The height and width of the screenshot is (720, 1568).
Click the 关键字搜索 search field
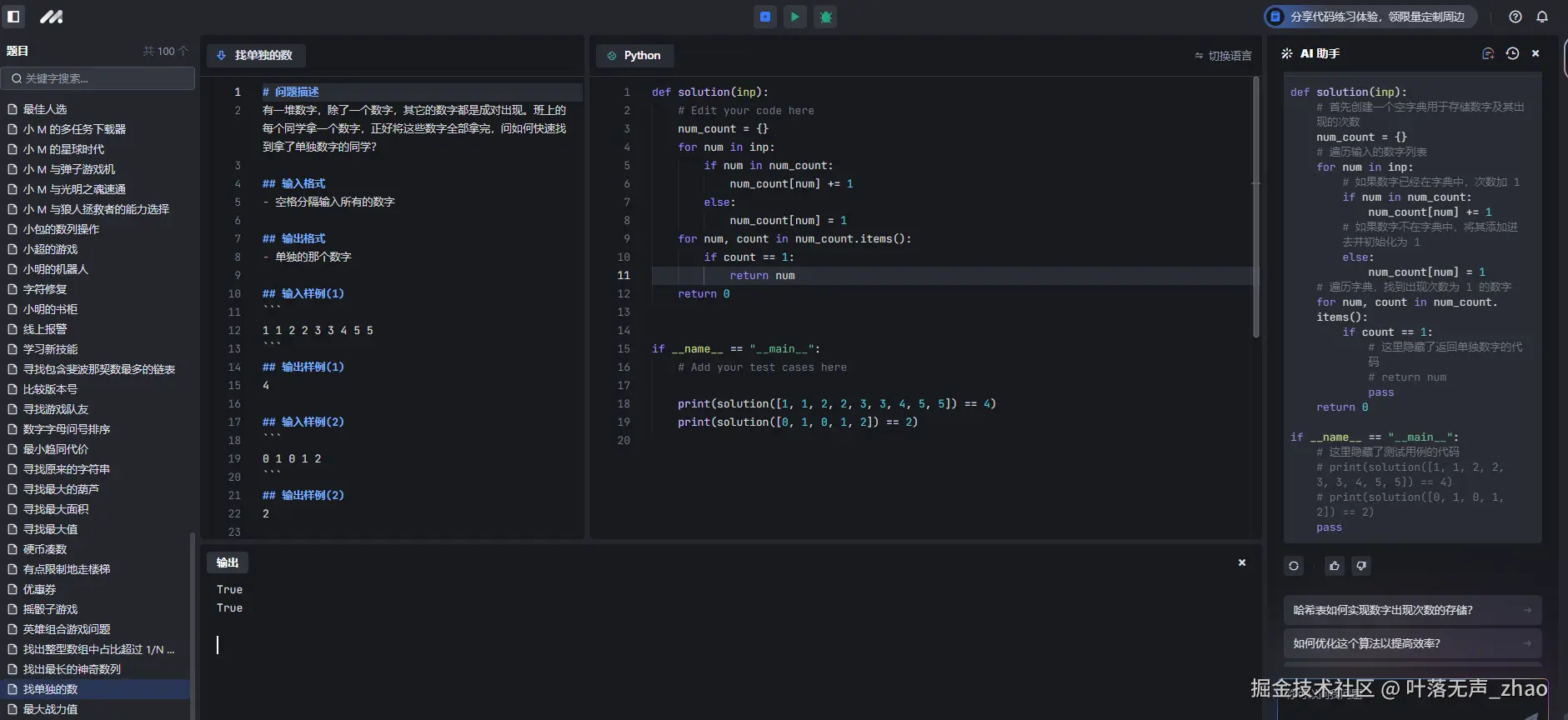click(98, 78)
